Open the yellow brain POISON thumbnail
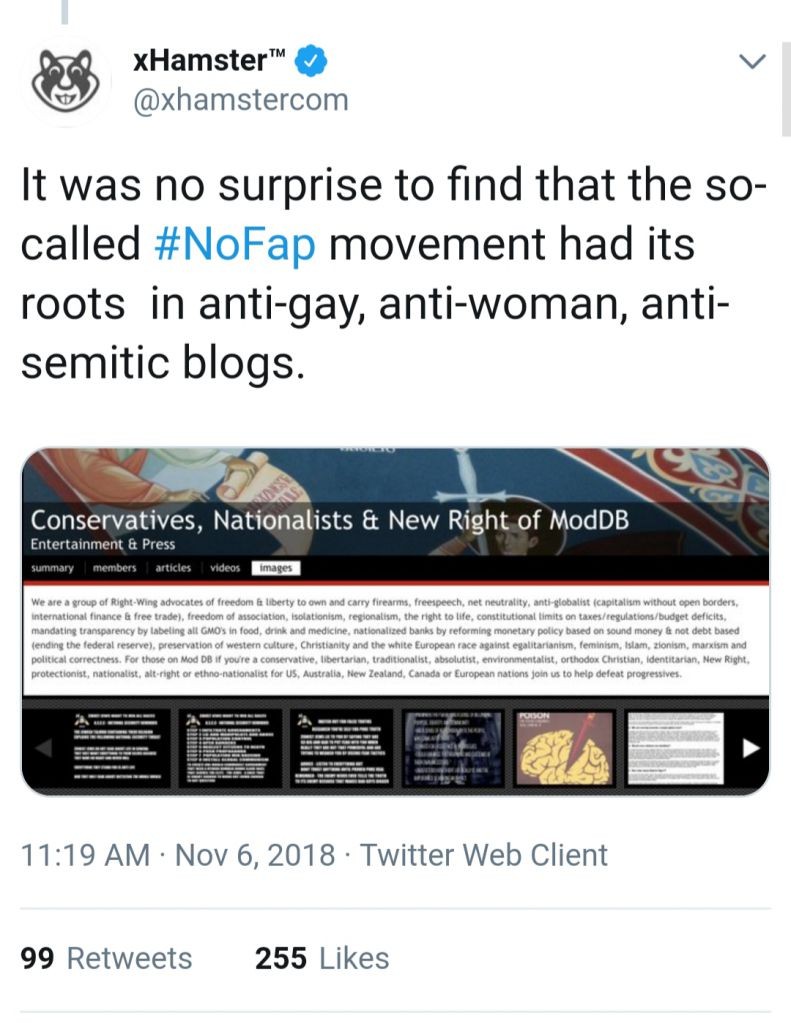 coord(567,747)
